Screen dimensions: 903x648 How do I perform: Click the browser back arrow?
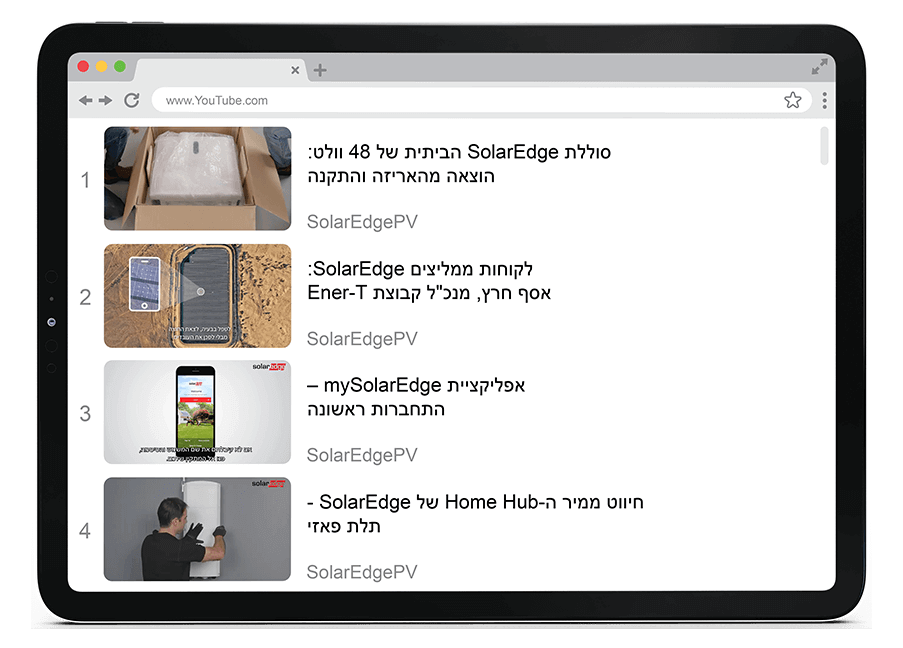click(x=86, y=101)
